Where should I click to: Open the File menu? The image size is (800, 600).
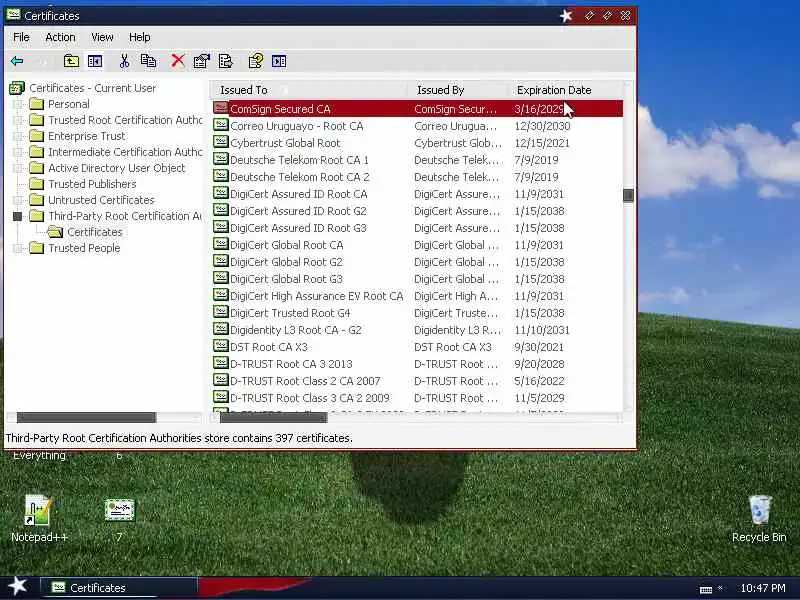[x=21, y=37]
